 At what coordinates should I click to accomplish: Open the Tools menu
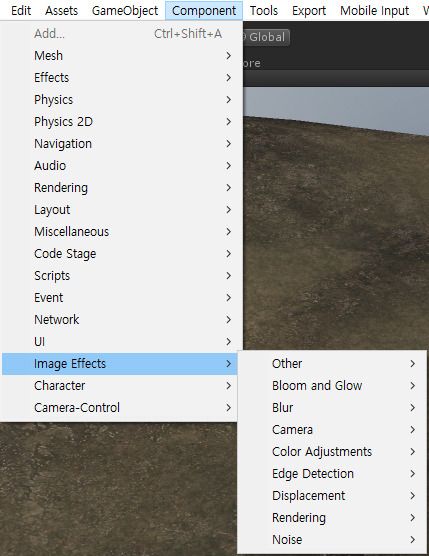[x=264, y=10]
